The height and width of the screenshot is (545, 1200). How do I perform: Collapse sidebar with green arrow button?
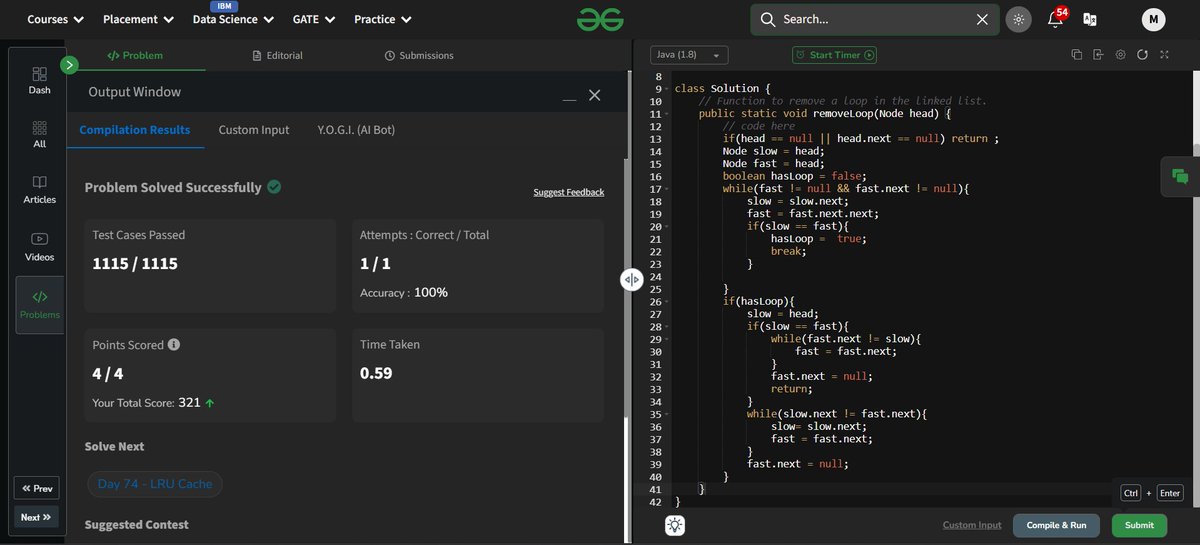pyautogui.click(x=69, y=65)
